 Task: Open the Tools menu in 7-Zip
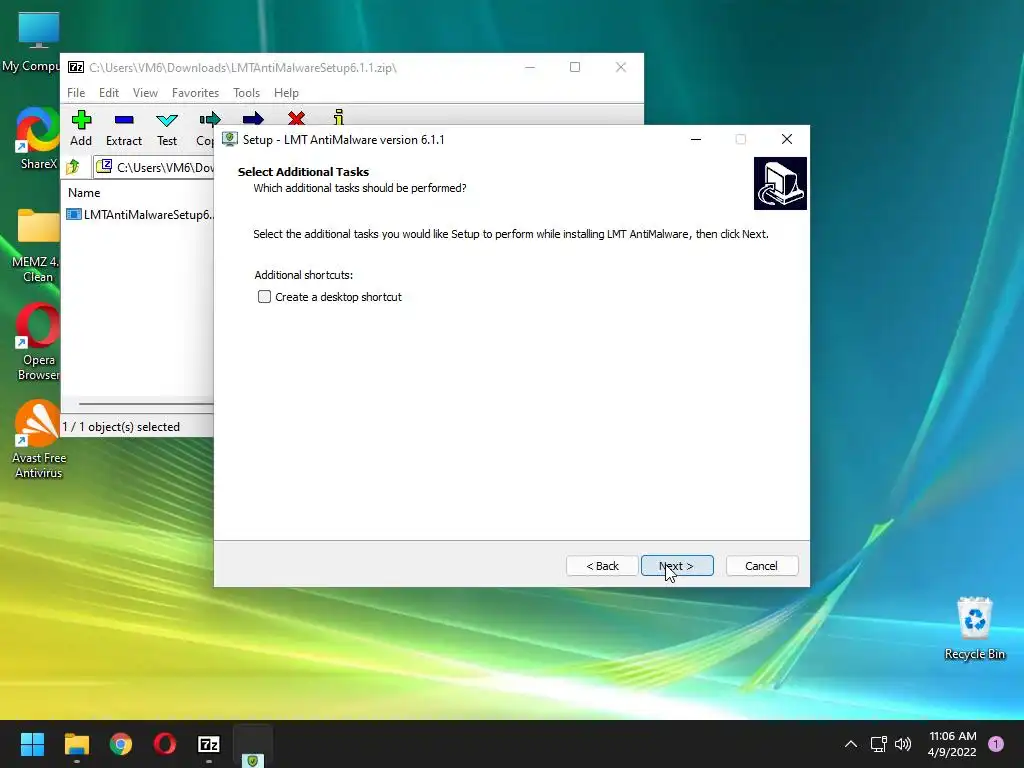pyautogui.click(x=246, y=93)
